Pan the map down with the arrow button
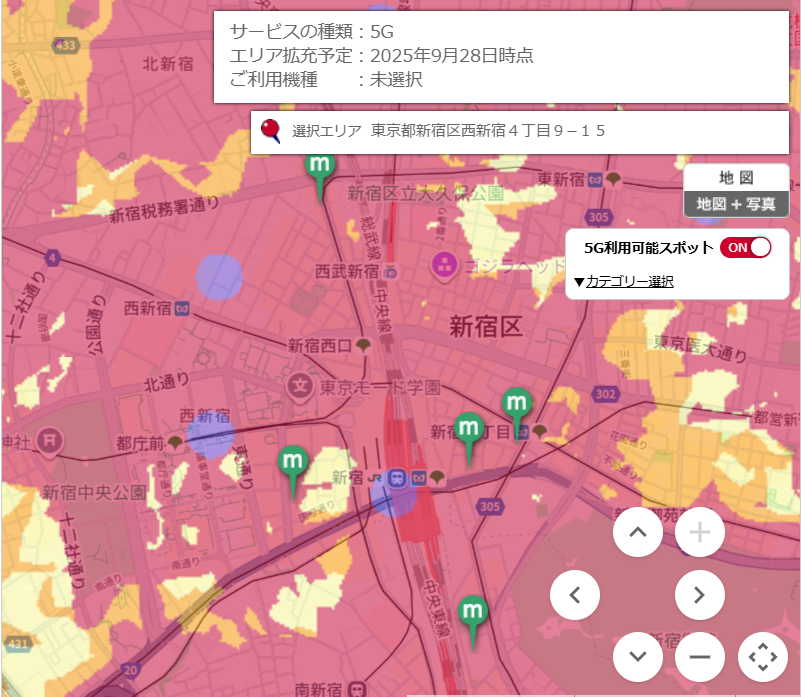Viewport: 805px width, 697px height. click(x=637, y=657)
